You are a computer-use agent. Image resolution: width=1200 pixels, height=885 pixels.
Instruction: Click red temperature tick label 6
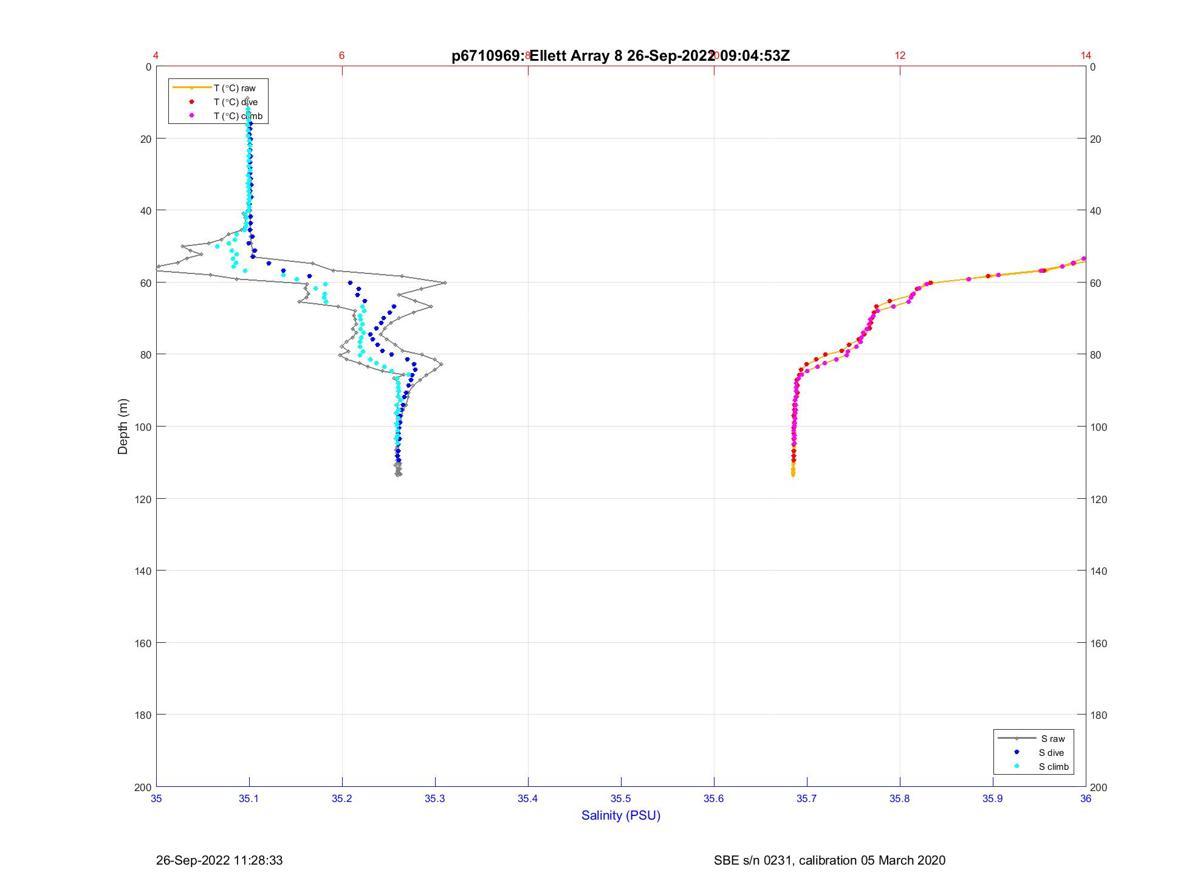[342, 55]
